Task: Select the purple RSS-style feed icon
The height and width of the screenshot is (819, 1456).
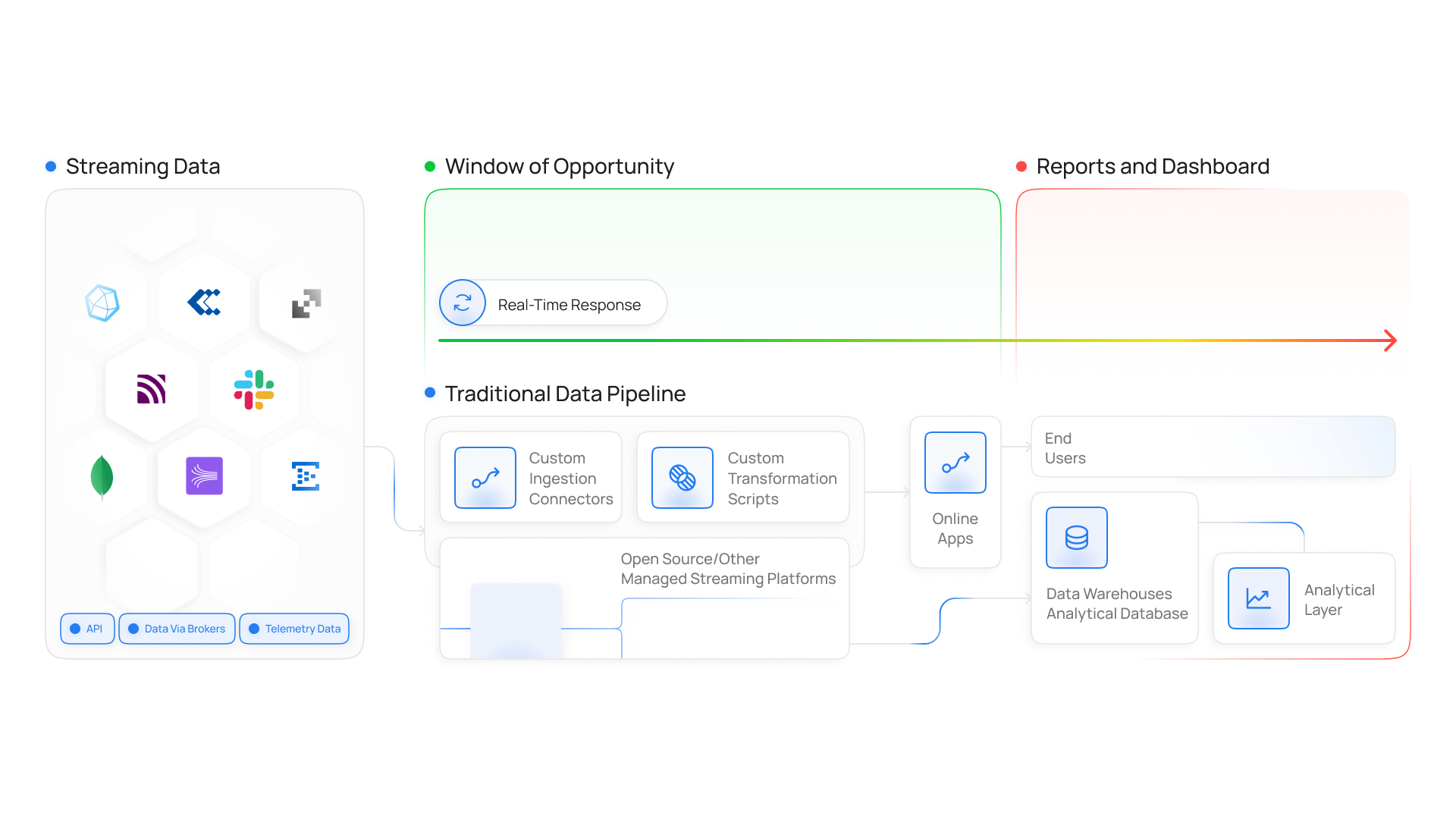Action: [151, 389]
